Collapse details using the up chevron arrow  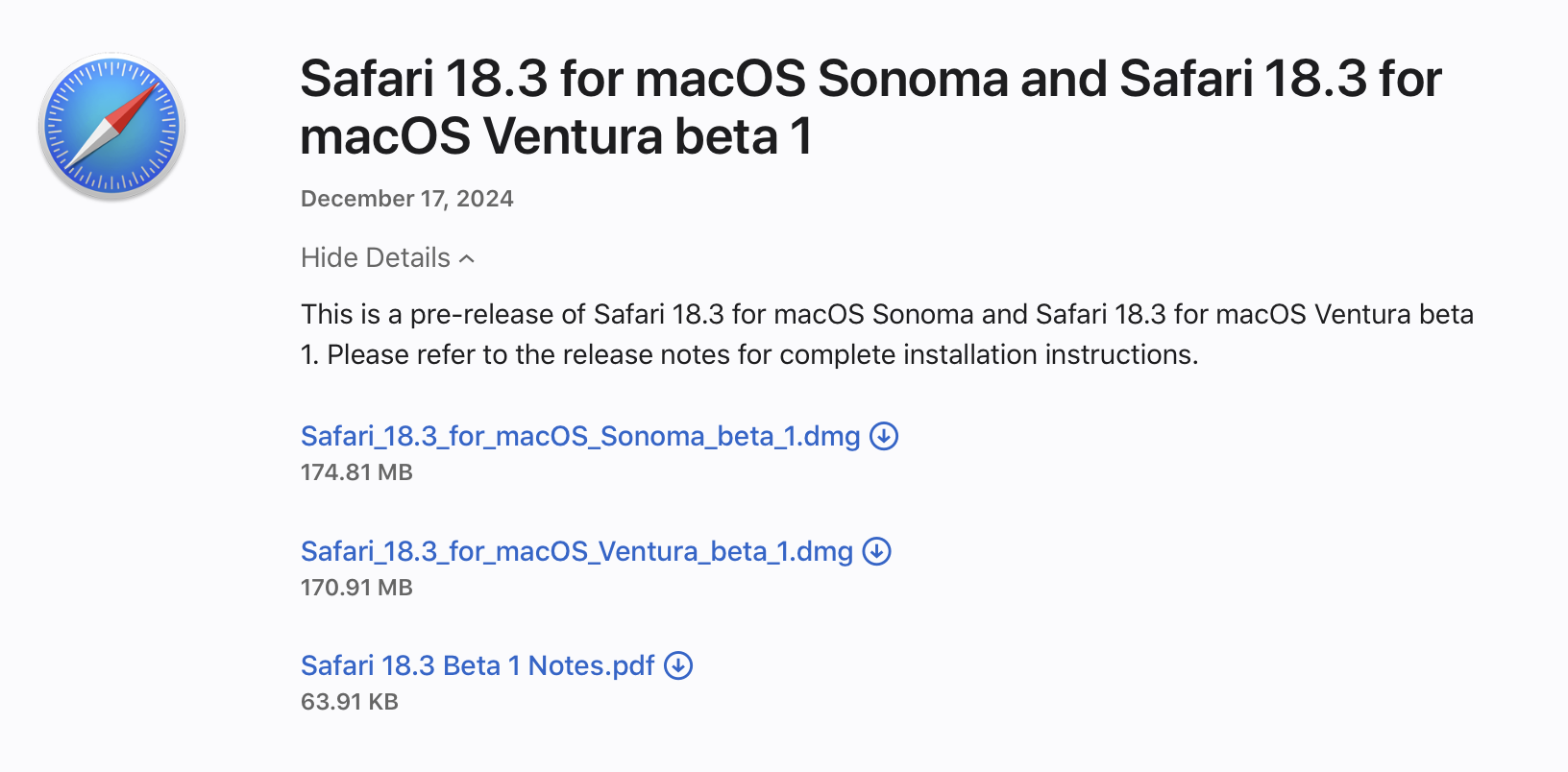(467, 259)
